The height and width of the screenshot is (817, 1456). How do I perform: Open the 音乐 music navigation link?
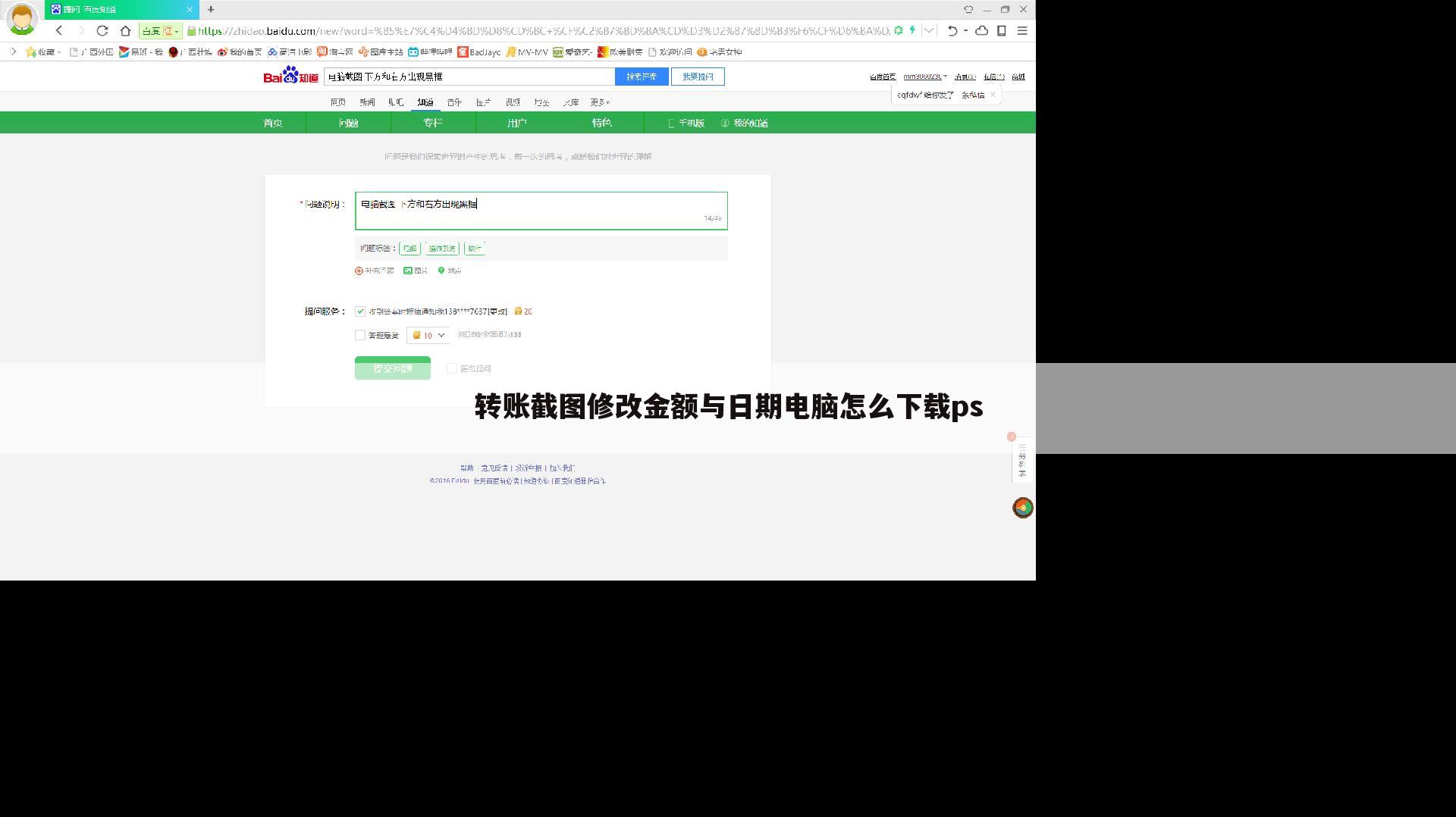click(454, 102)
